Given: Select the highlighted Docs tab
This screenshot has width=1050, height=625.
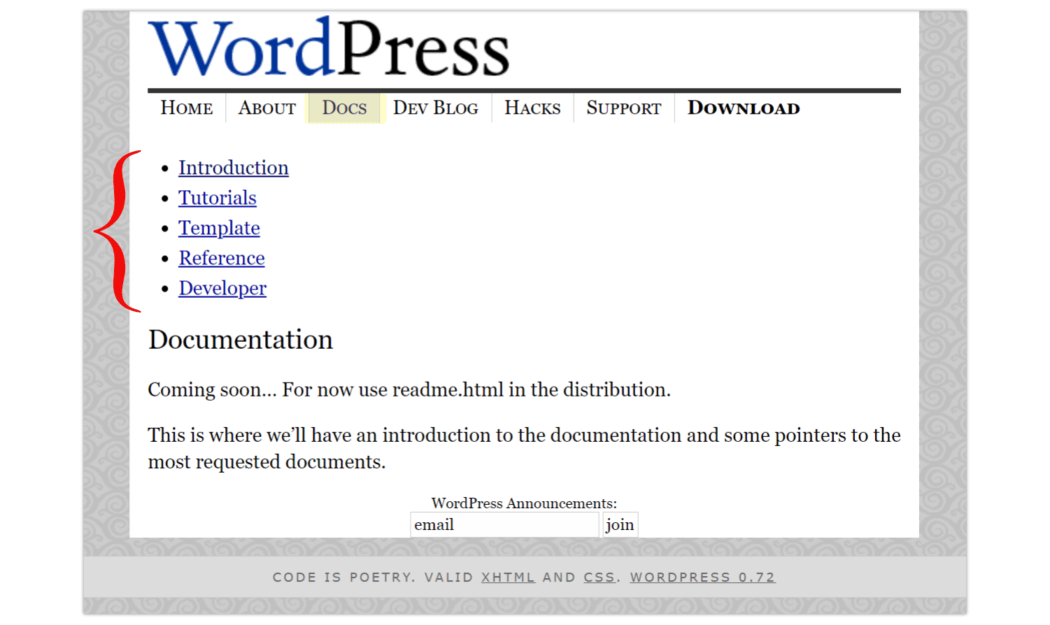Looking at the screenshot, I should 344,108.
